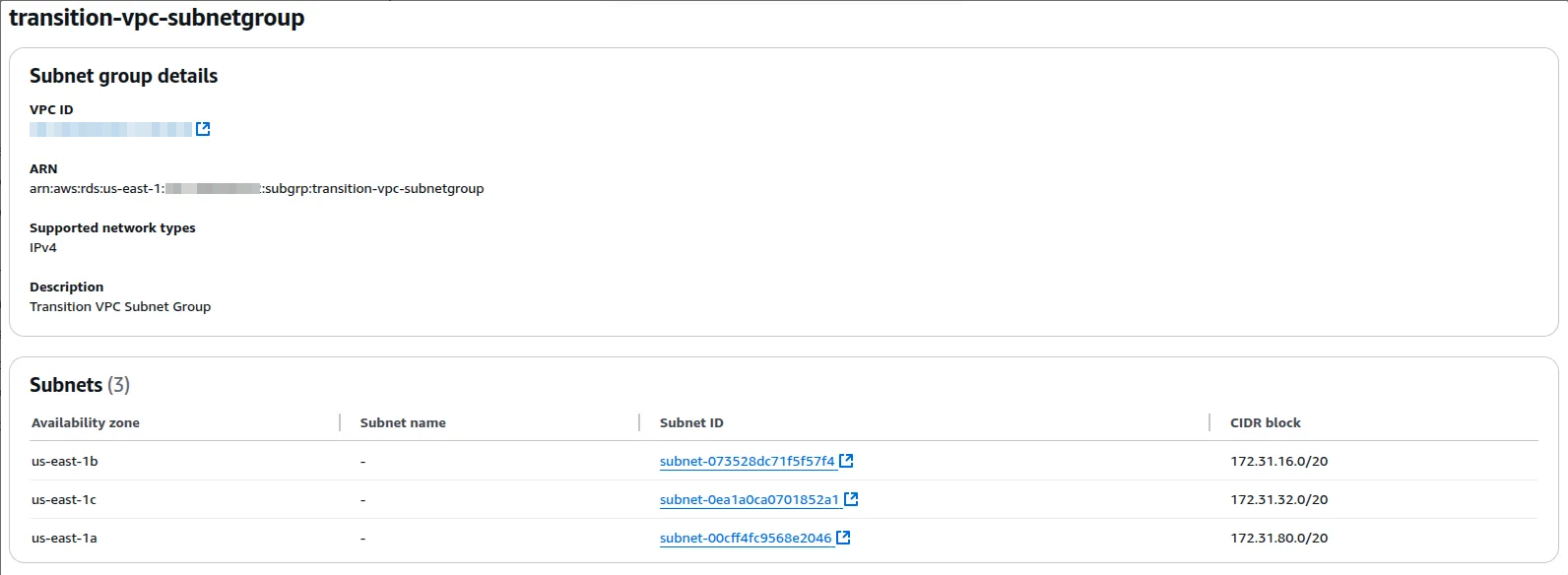Open subnet-00cff4fc9568e2046 in us-east-1a row
Viewport: 1568px width, 575px height.
coord(746,538)
